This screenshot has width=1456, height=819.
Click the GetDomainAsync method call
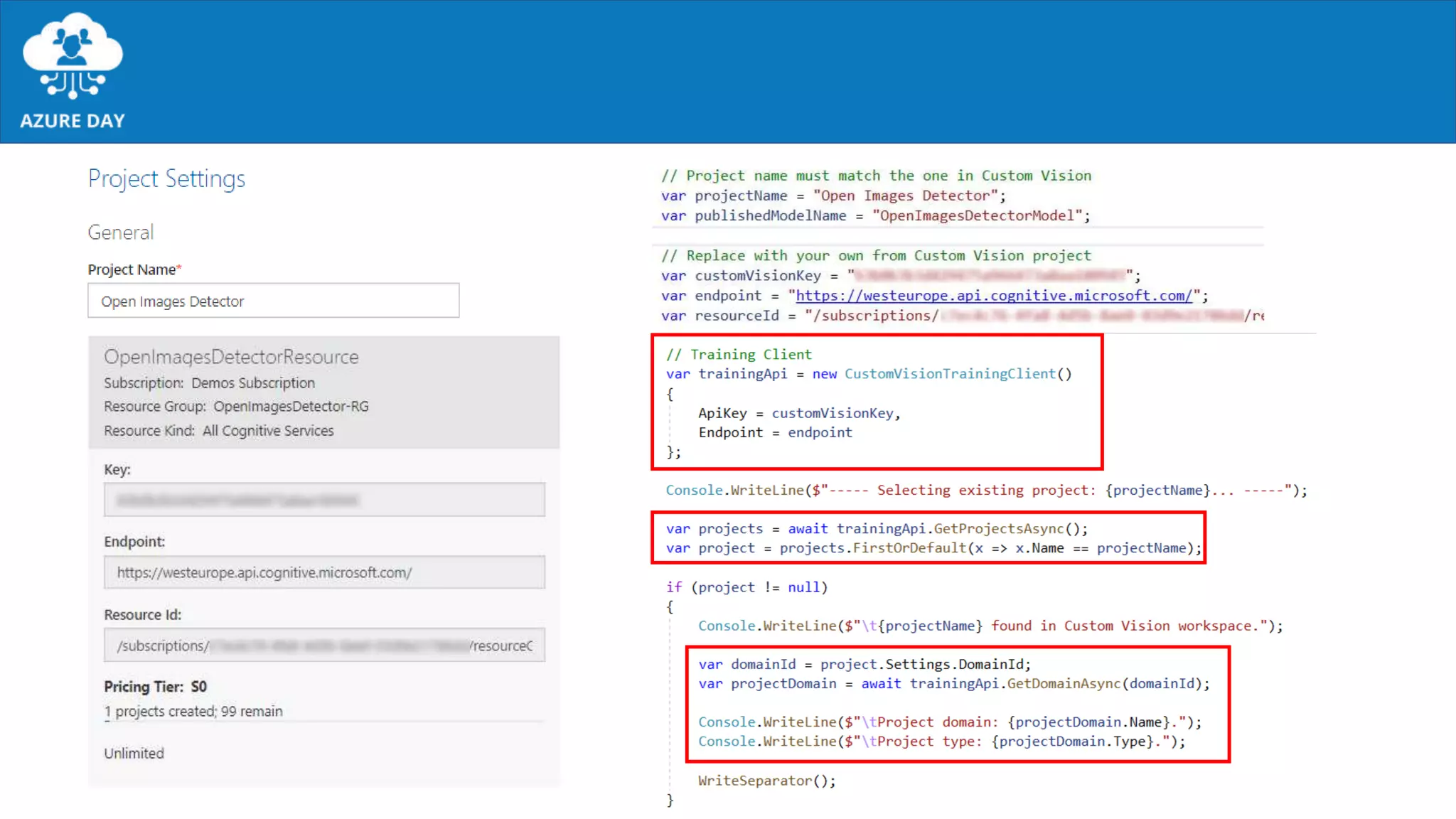click(x=1064, y=684)
